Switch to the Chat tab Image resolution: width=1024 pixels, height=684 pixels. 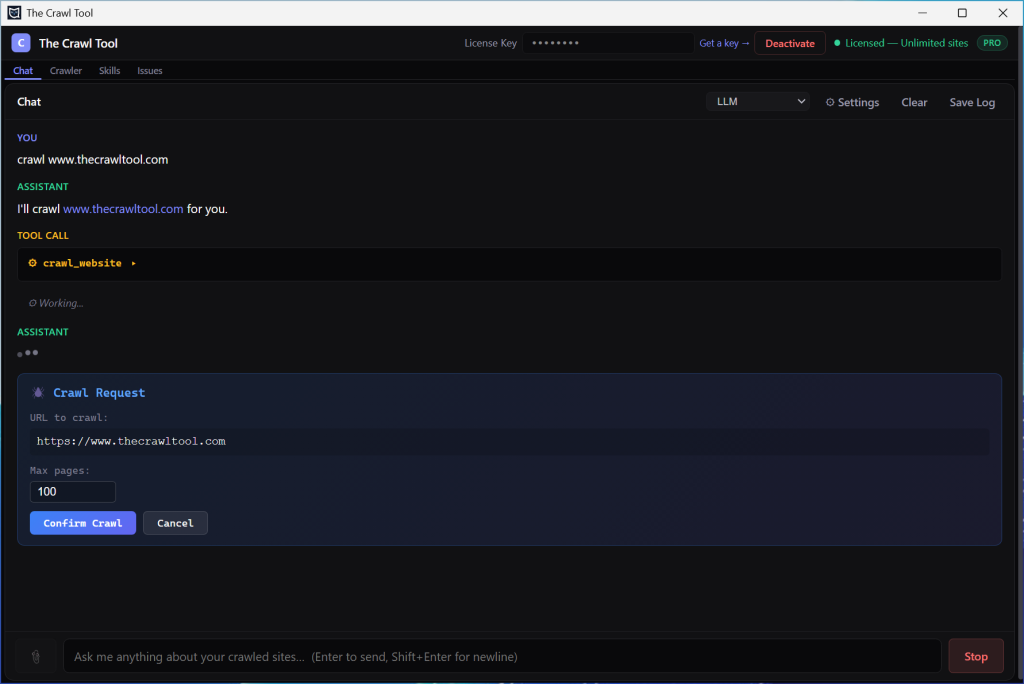[x=23, y=71]
